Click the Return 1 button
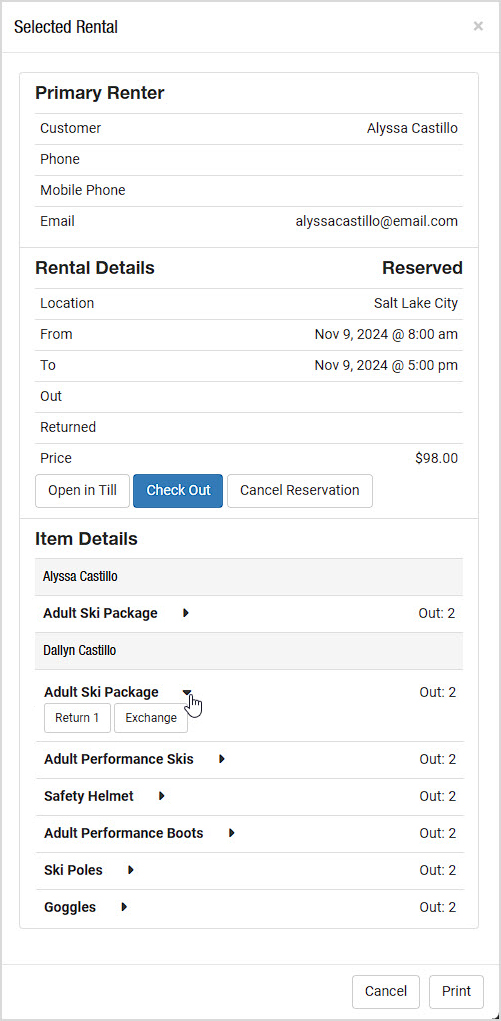This screenshot has height=1021, width=501. [78, 718]
